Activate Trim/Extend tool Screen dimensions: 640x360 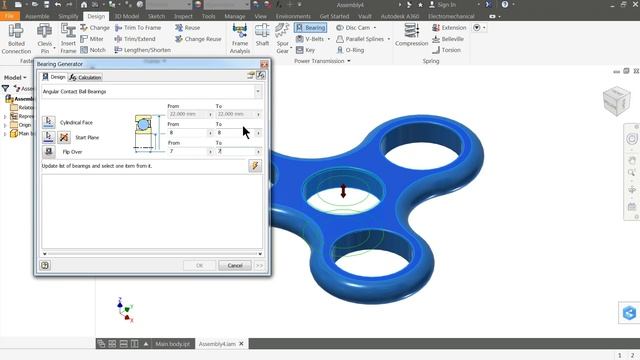point(135,39)
